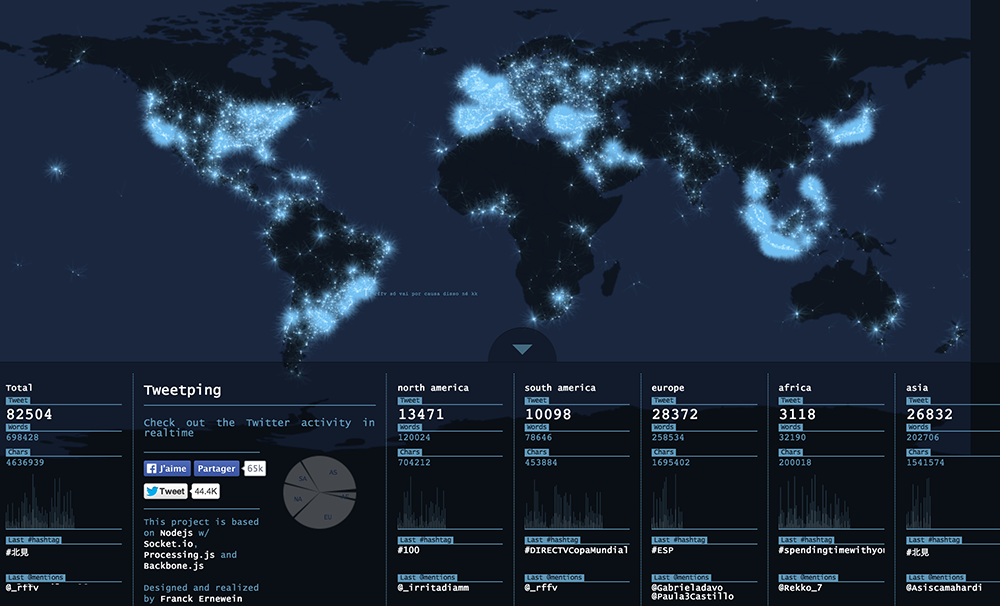Open the Backbone.js link
This screenshot has width=1000, height=606.
click(173, 566)
